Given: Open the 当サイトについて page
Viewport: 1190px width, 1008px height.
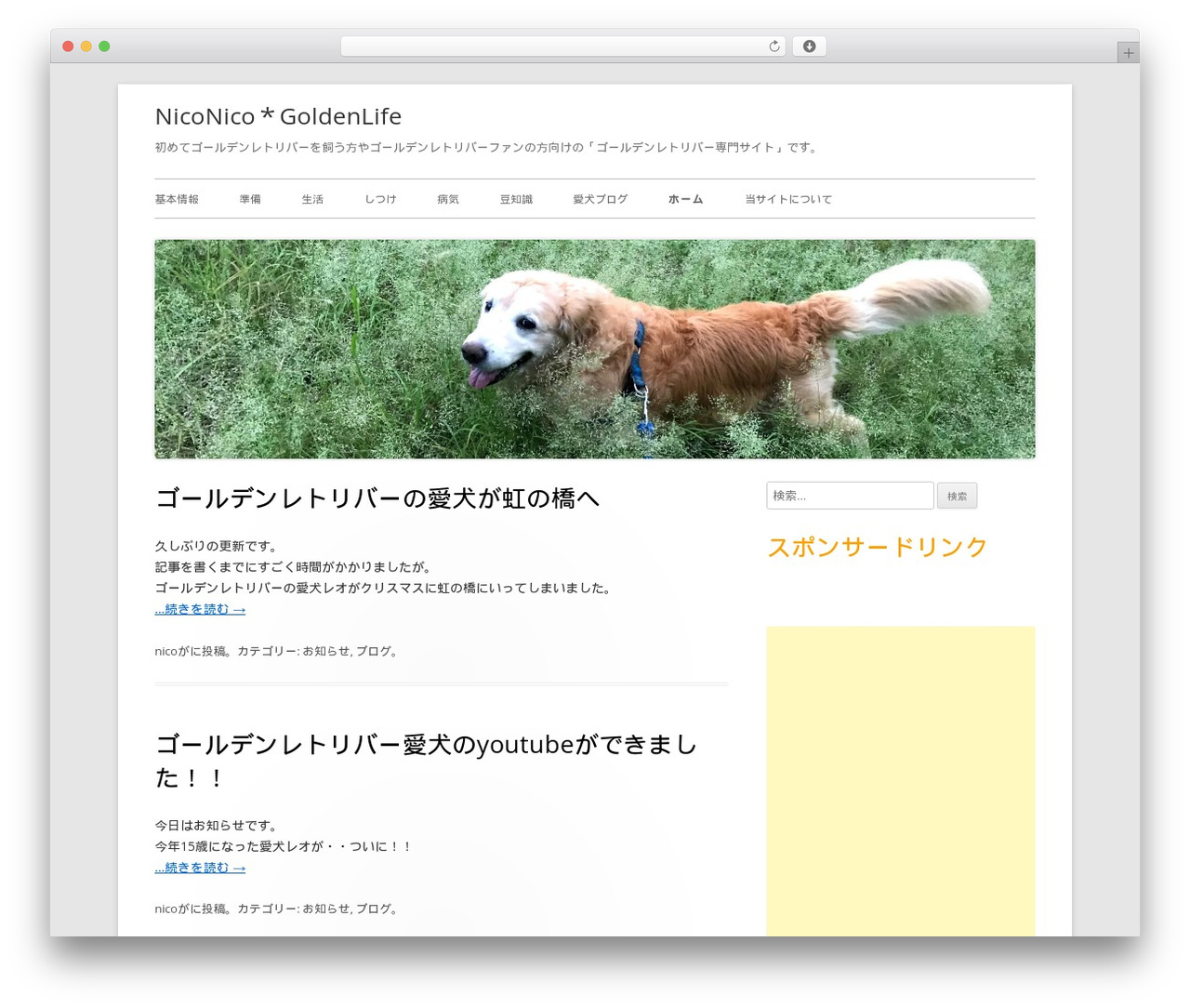Looking at the screenshot, I should click(x=788, y=199).
